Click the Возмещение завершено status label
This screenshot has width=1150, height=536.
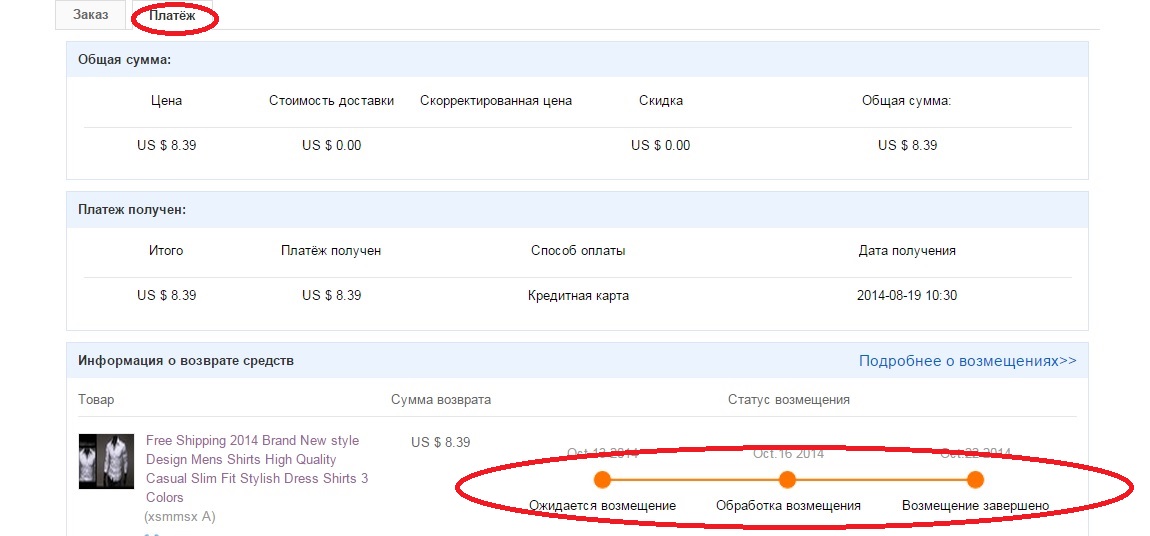point(975,505)
